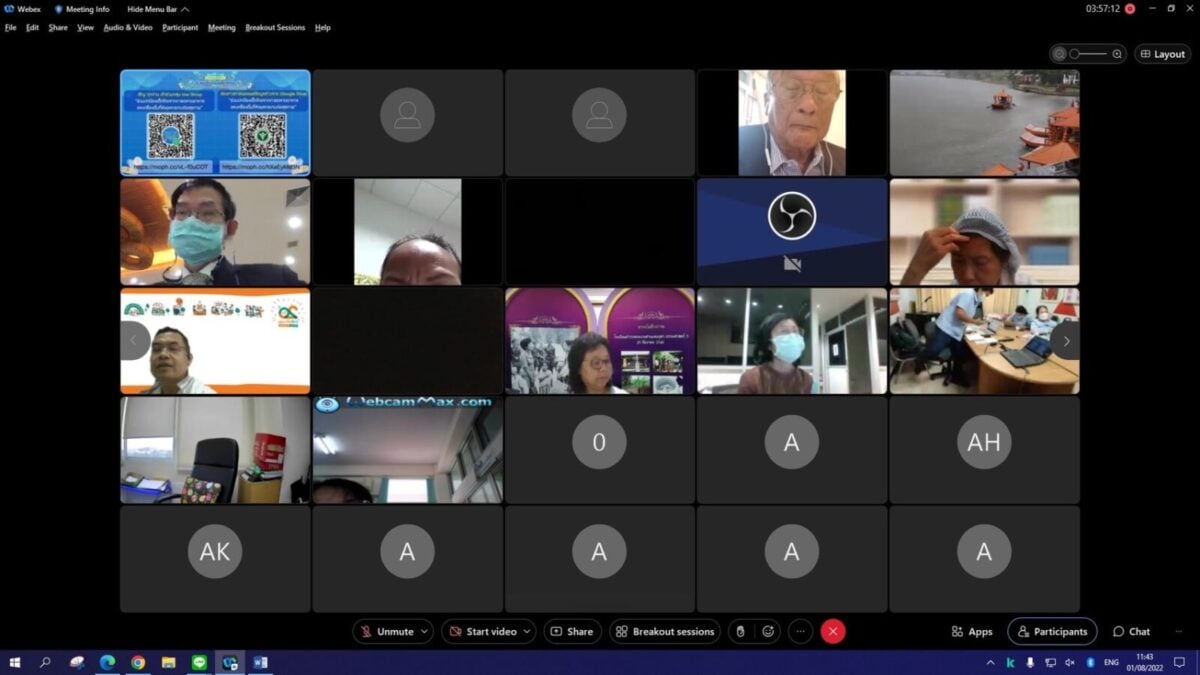Click the zoom in magnifier icon

click(x=1117, y=54)
